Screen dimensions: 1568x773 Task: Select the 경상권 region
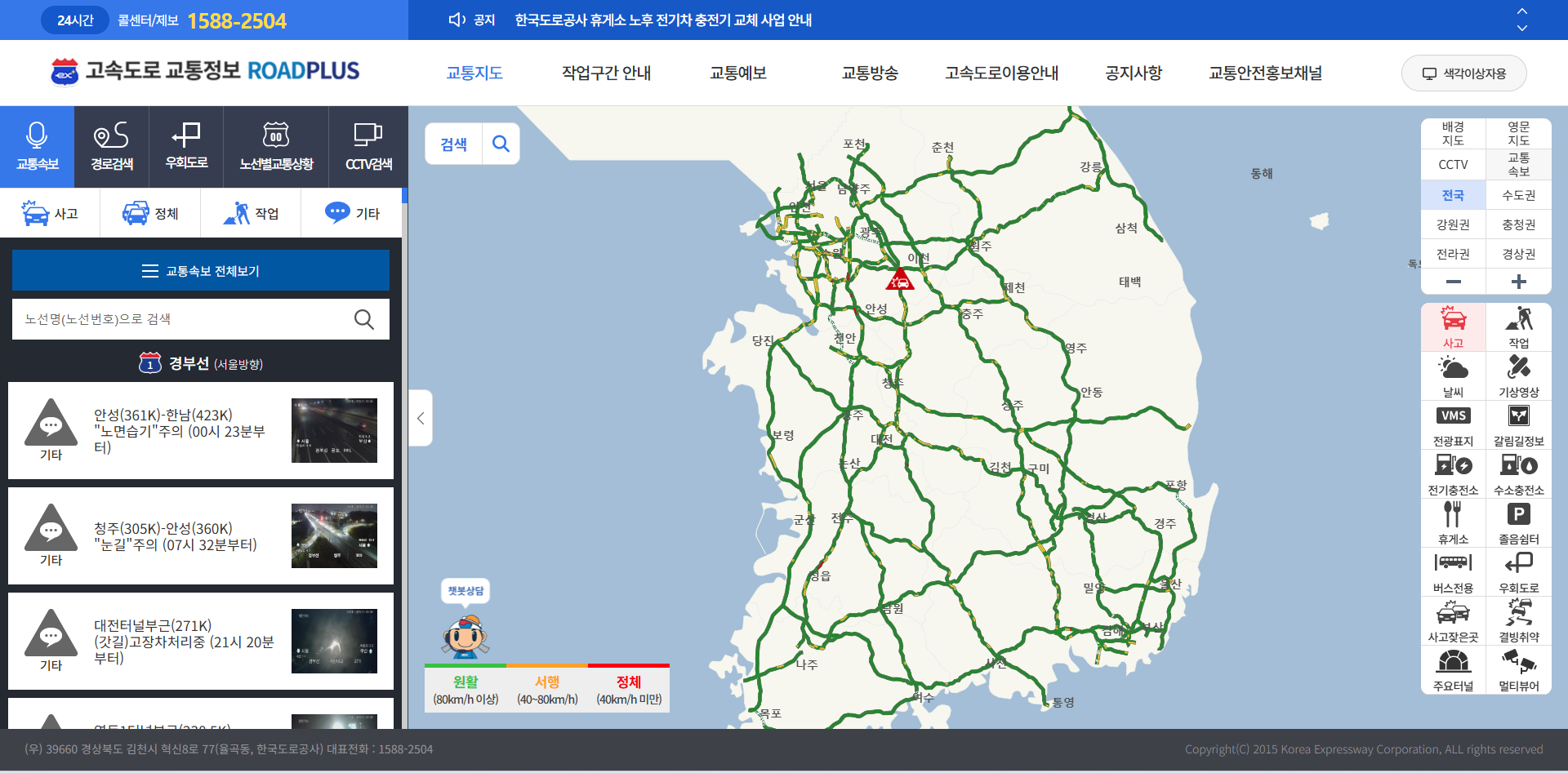point(1518,254)
